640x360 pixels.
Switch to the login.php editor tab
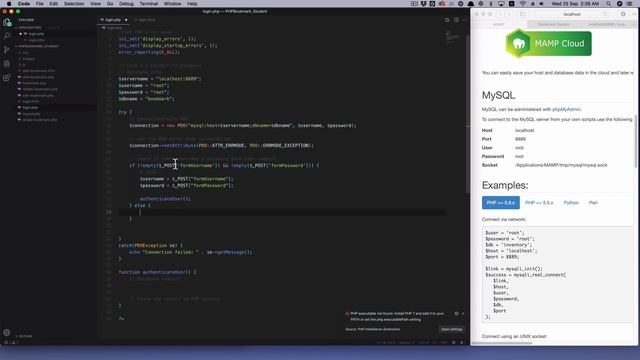point(113,20)
